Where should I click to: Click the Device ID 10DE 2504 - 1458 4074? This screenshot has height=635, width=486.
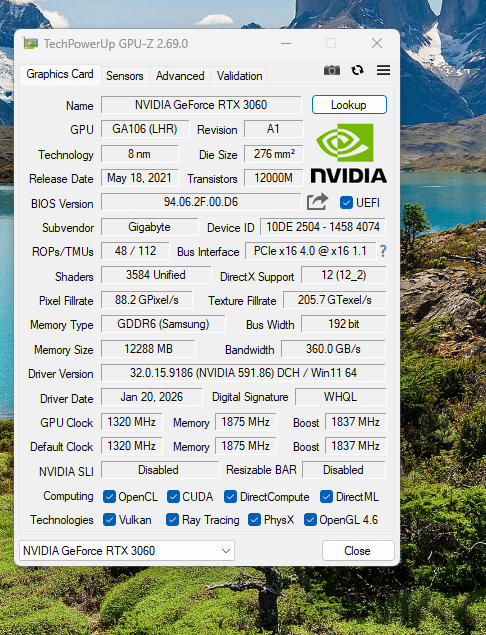323,227
